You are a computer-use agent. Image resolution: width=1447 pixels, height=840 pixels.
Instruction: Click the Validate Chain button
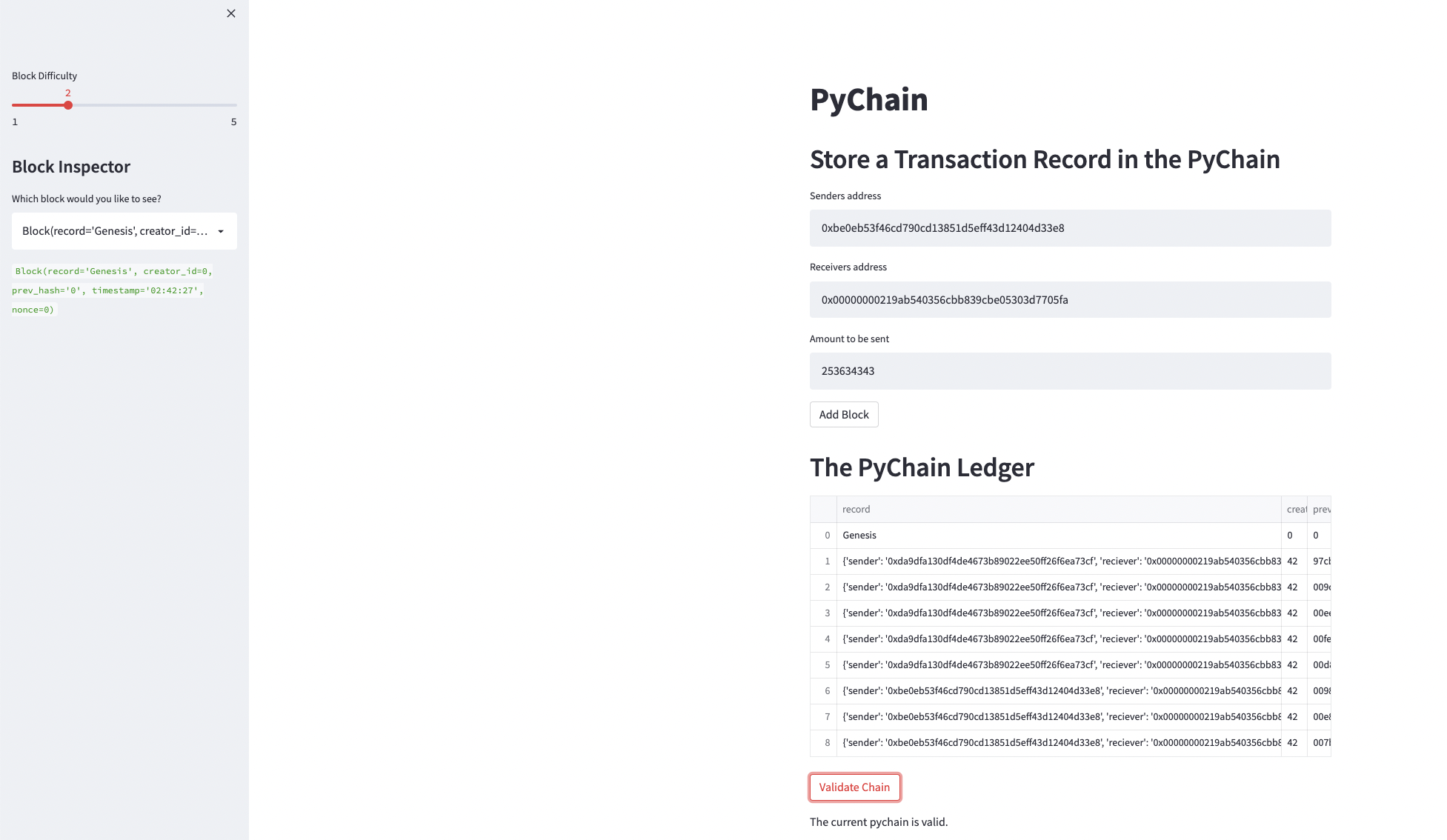pos(854,787)
